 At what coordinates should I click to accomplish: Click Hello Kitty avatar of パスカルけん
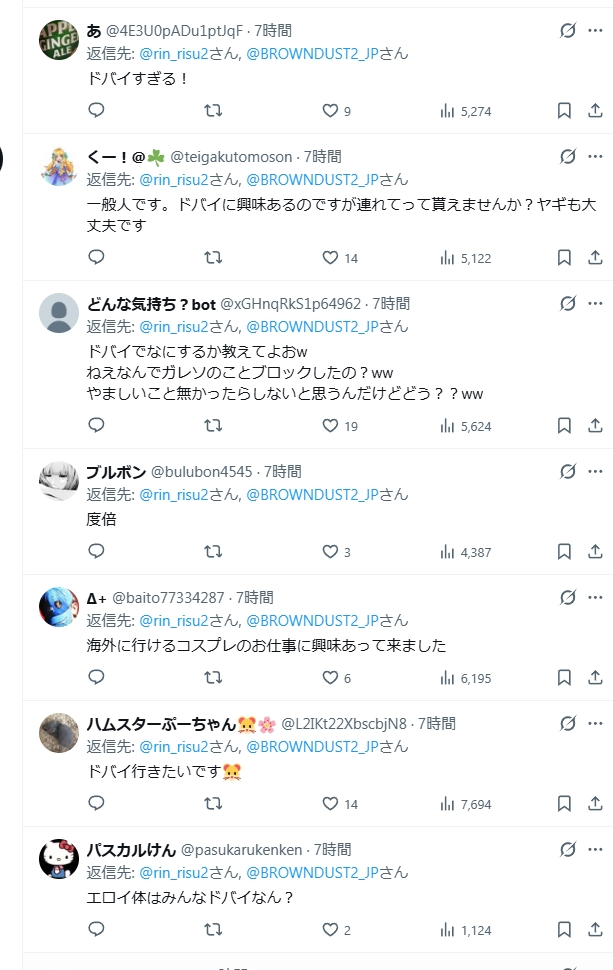coord(59,859)
